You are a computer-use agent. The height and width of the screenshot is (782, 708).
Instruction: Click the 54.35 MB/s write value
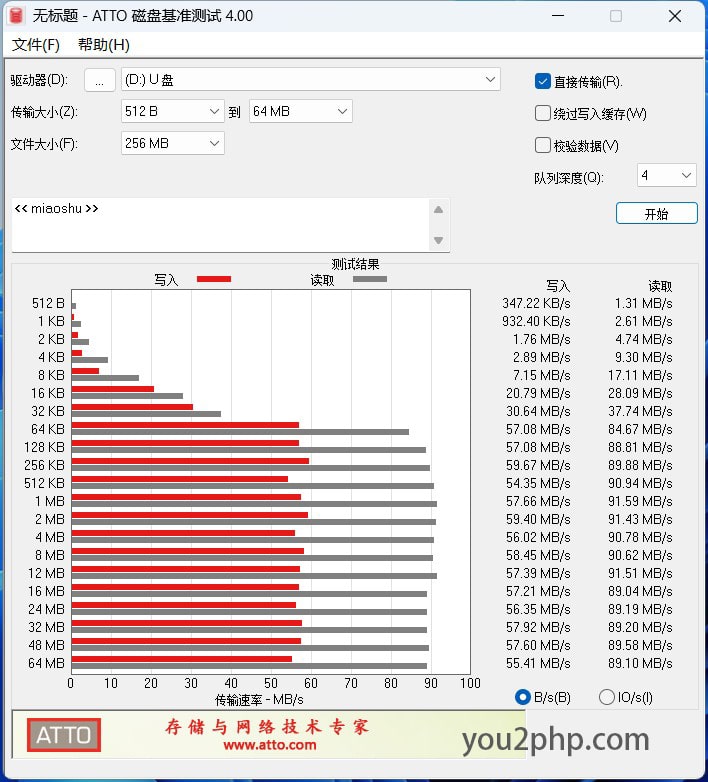pyautogui.click(x=538, y=483)
